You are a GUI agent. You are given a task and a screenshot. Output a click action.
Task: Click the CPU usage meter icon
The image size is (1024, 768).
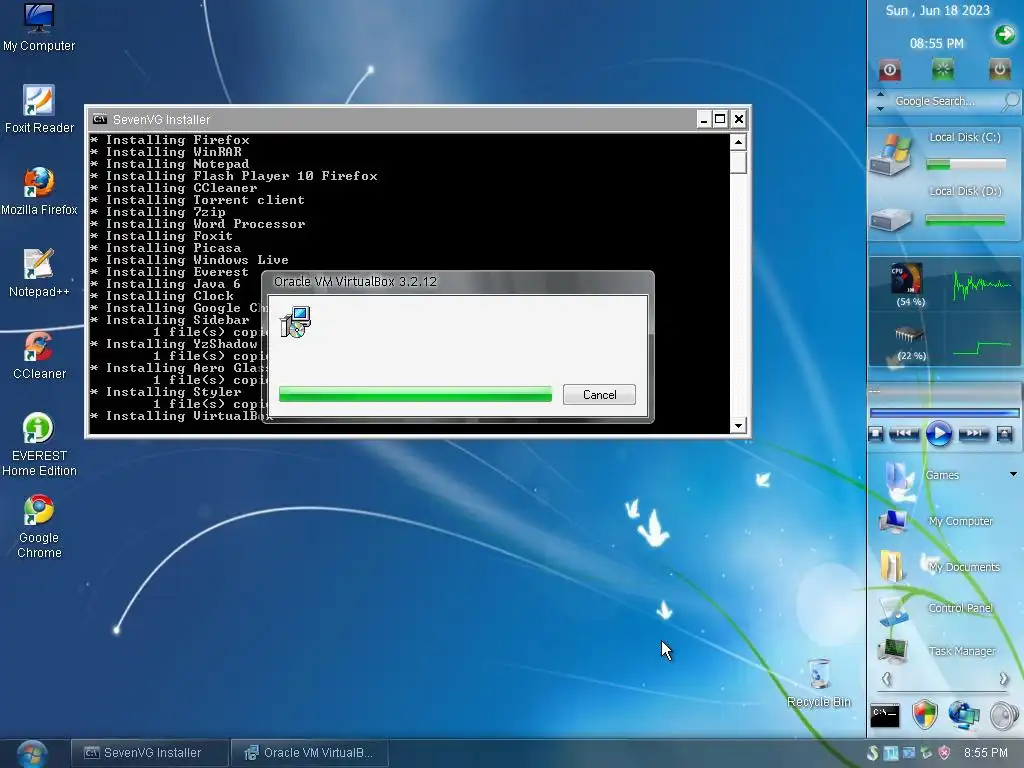[x=907, y=278]
